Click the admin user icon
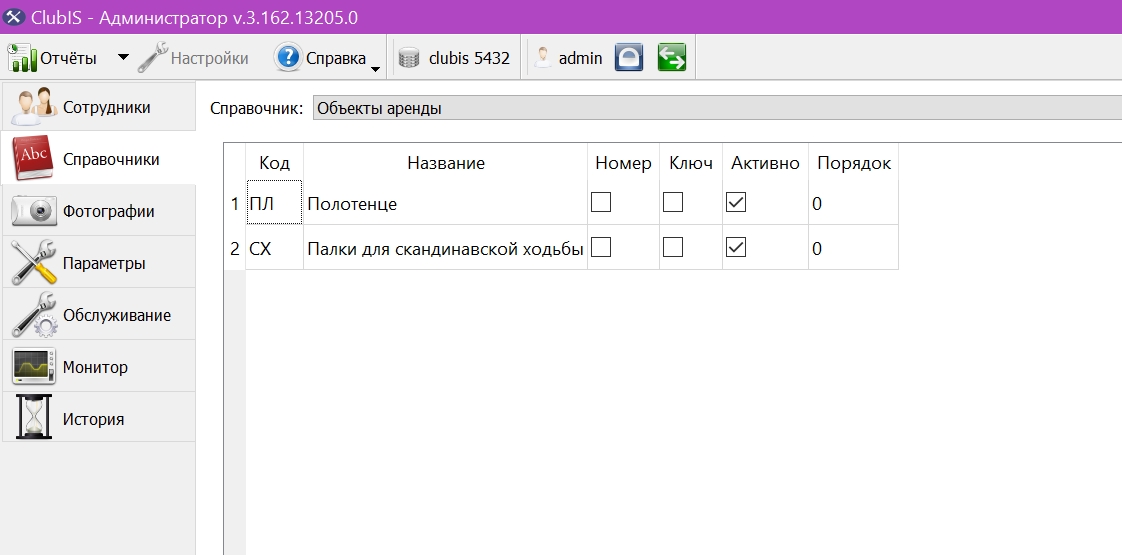Viewport: 1122px width, 555px height. [x=543, y=58]
